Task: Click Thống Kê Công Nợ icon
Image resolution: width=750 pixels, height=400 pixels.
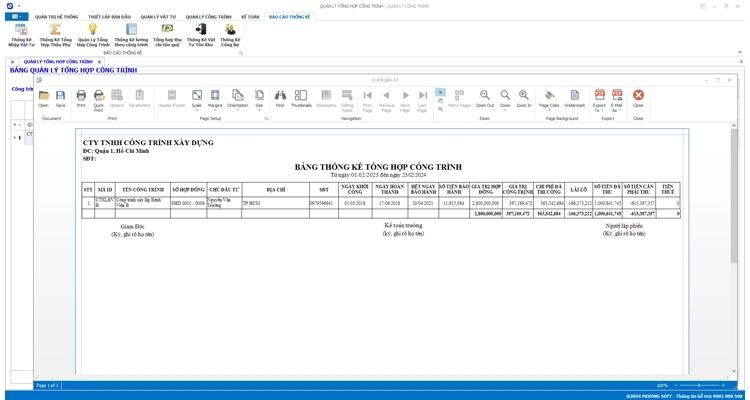Action: (230, 35)
